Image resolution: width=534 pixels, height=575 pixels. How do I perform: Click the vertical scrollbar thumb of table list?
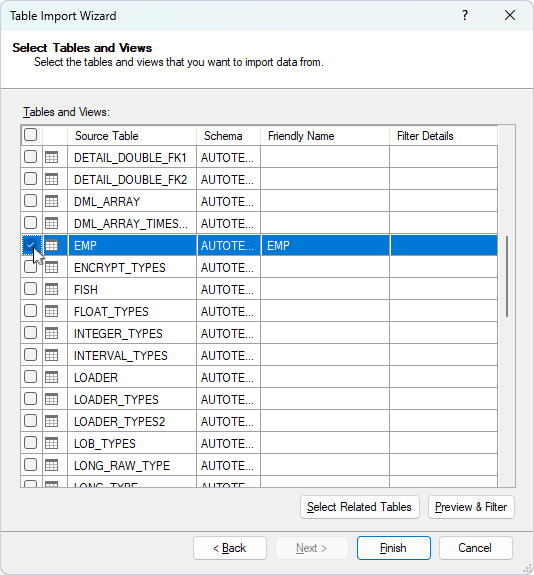click(x=507, y=276)
